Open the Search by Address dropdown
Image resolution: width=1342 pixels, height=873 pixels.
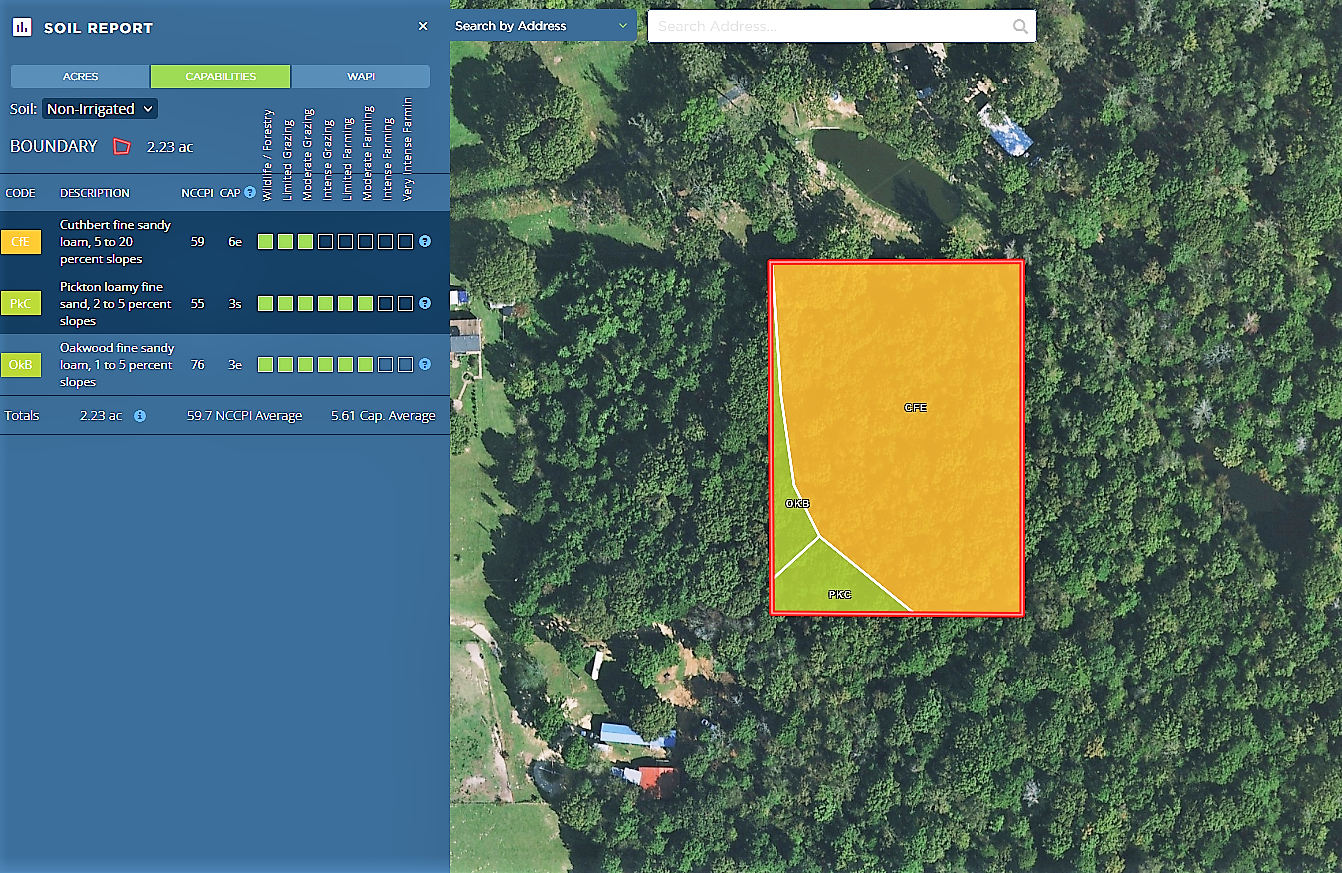tap(542, 26)
